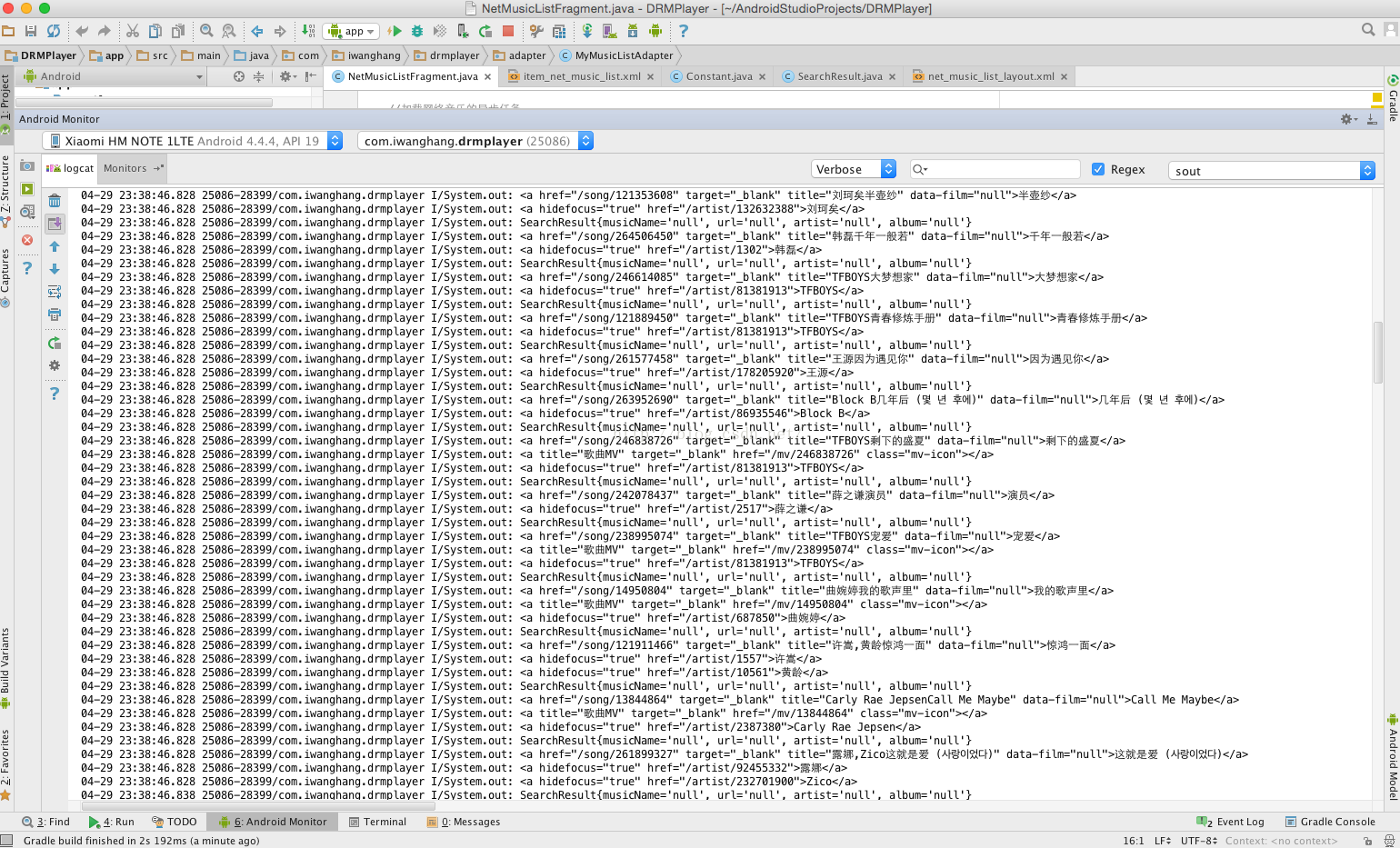Click MyMusicListAdapter in breadcrumb bar

pos(615,55)
